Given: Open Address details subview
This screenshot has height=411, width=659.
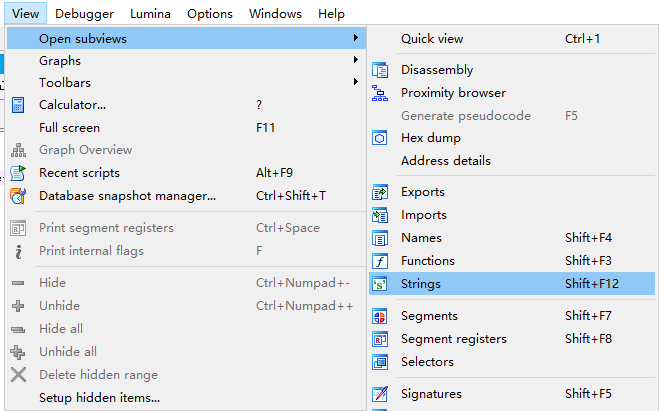Looking at the screenshot, I should point(445,161).
